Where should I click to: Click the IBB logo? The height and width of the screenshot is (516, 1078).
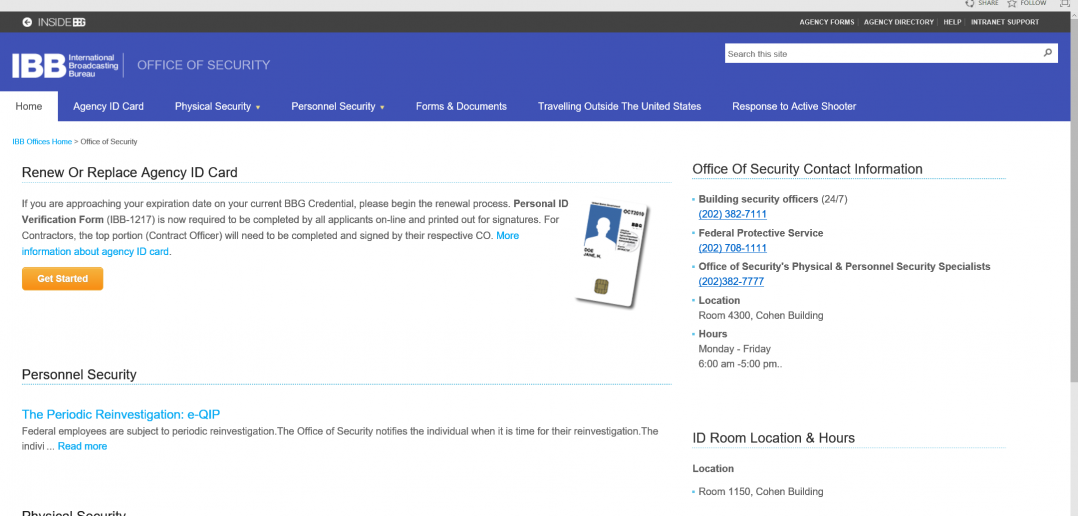pos(65,65)
